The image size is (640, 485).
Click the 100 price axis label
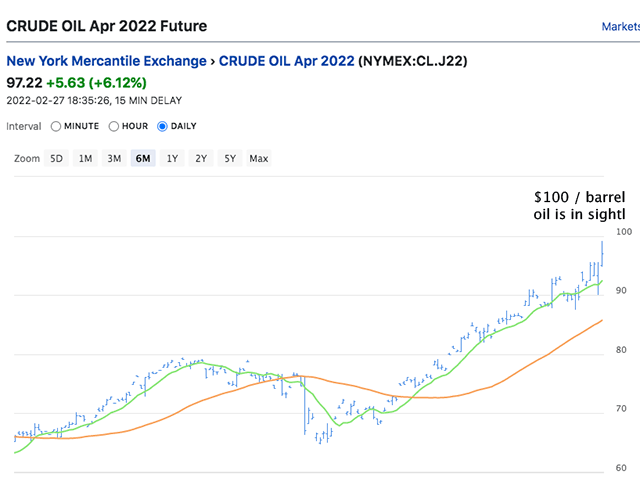pos(624,232)
